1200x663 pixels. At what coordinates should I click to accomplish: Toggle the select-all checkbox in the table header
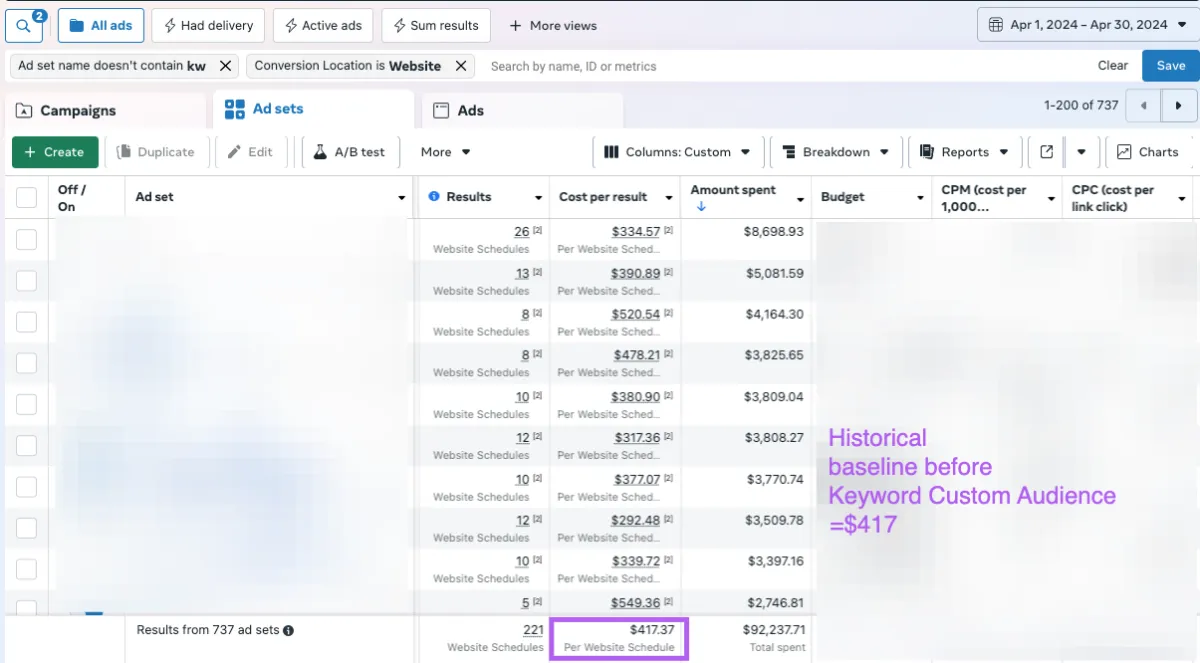pos(26,197)
